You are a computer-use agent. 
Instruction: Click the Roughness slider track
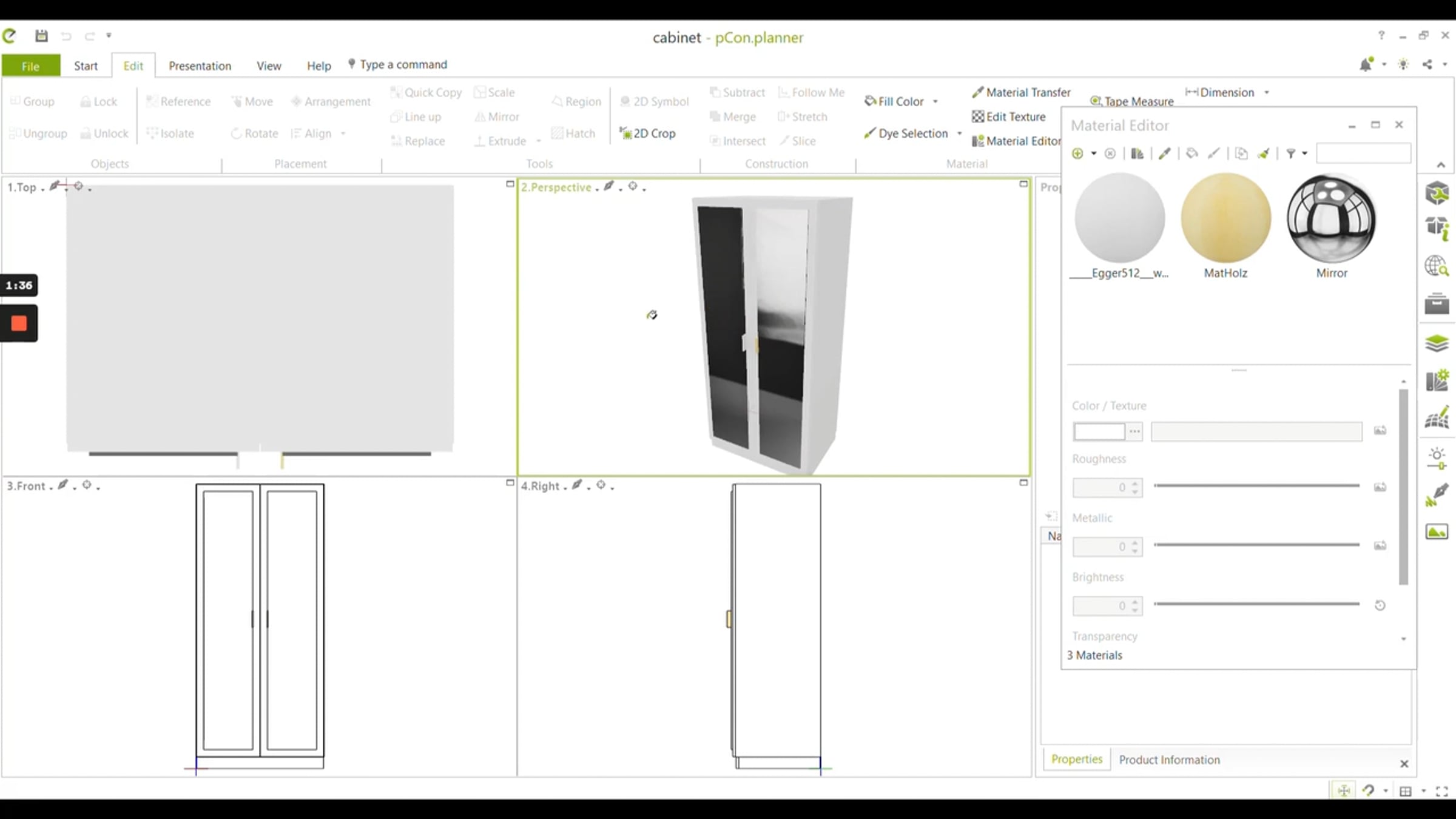(x=1256, y=486)
